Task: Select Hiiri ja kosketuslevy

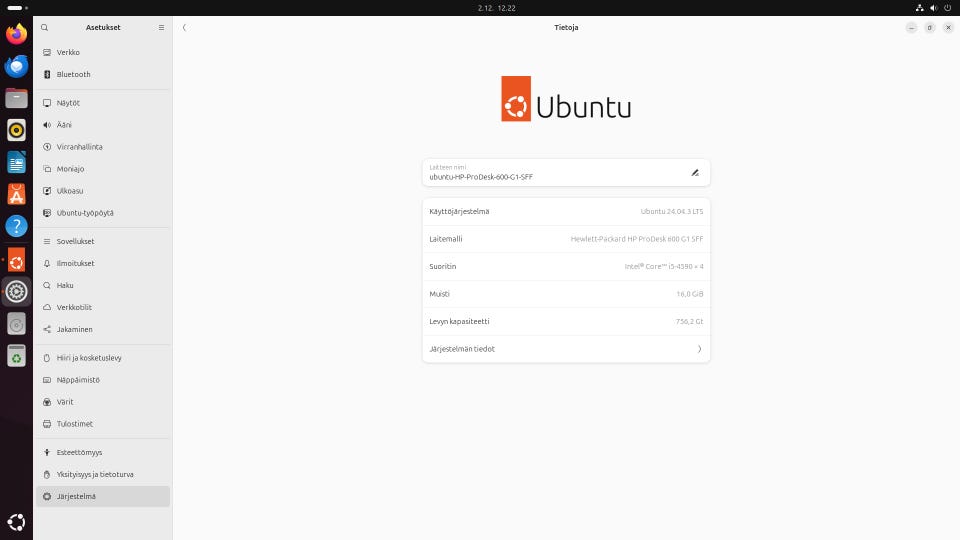Action: click(x=103, y=358)
